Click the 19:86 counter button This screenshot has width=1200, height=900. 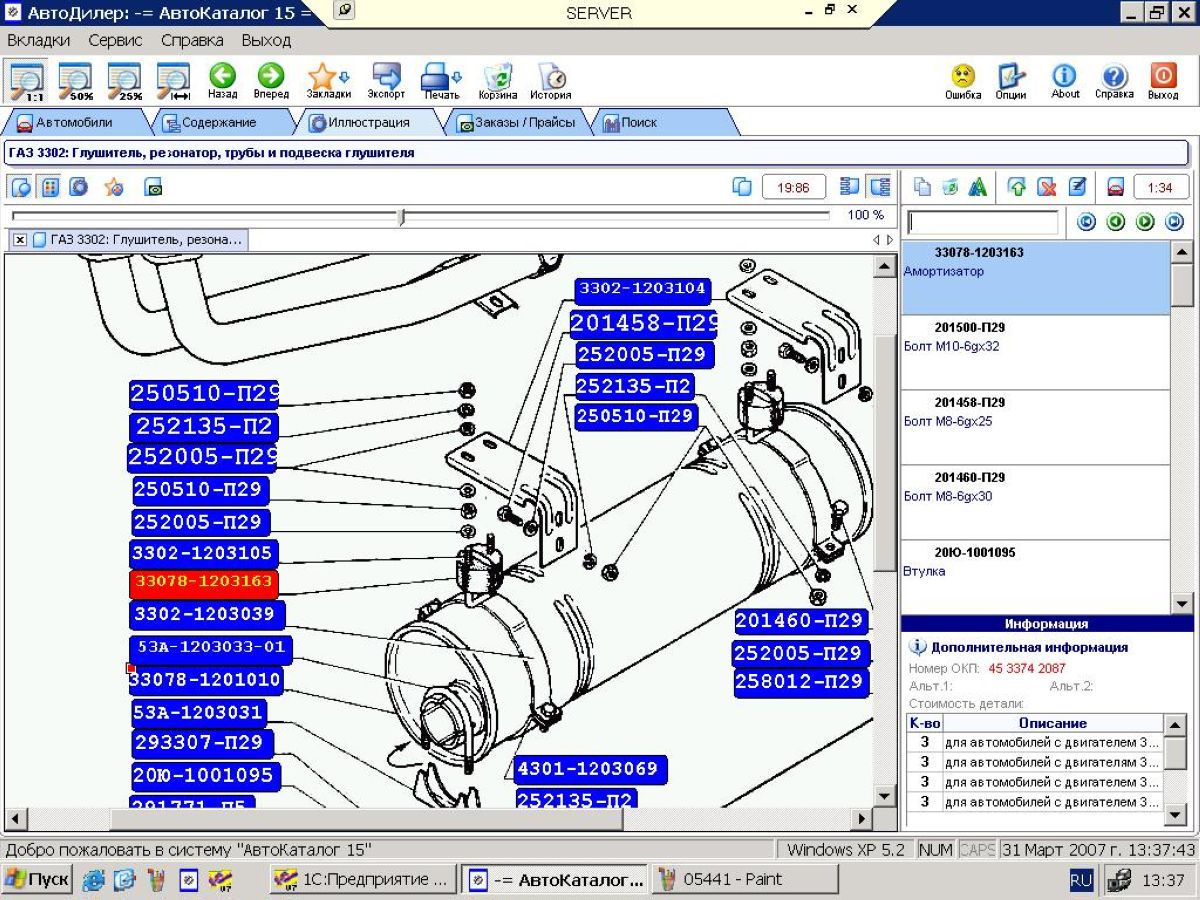coord(793,187)
